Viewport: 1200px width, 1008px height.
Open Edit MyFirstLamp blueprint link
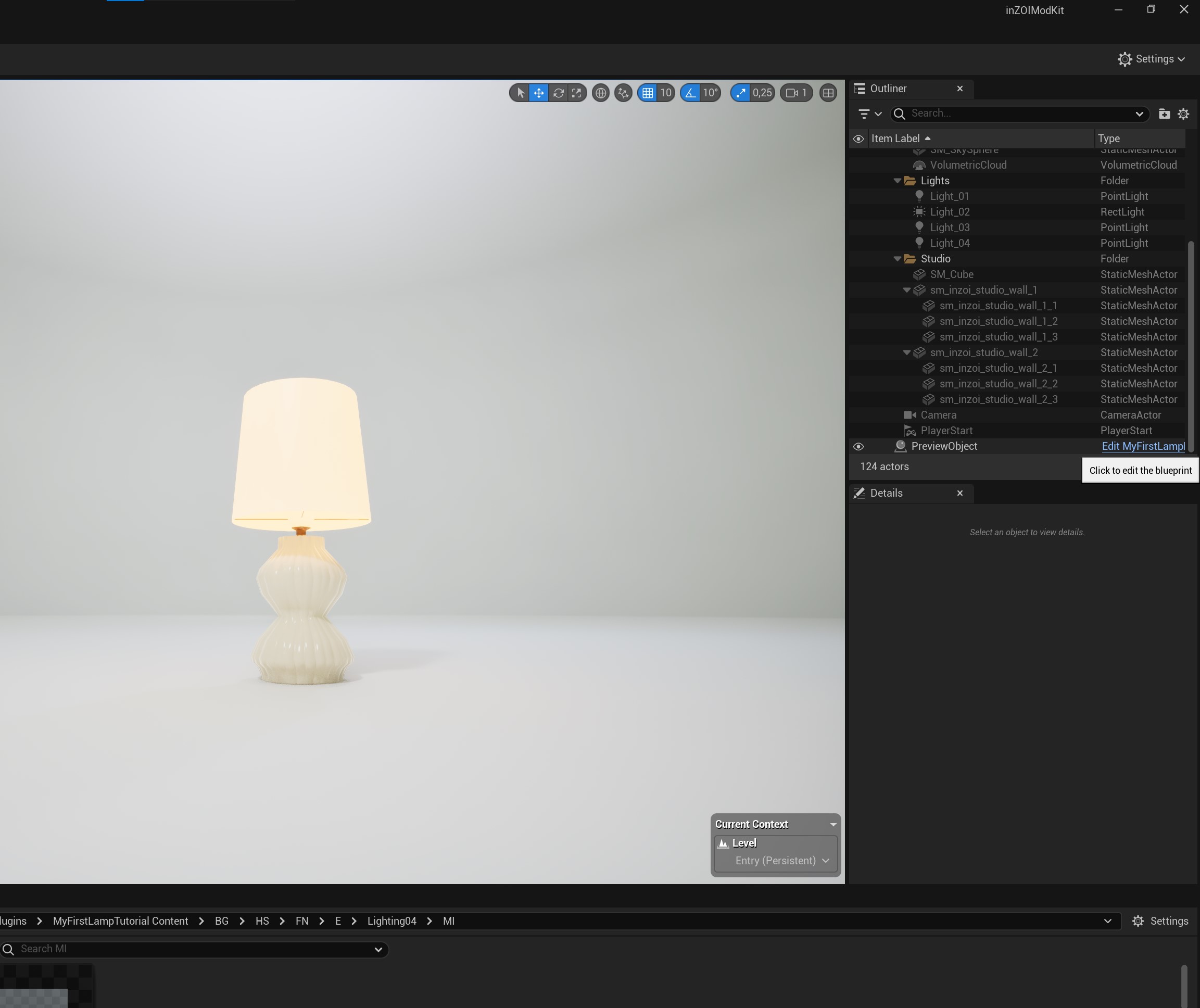point(1143,446)
